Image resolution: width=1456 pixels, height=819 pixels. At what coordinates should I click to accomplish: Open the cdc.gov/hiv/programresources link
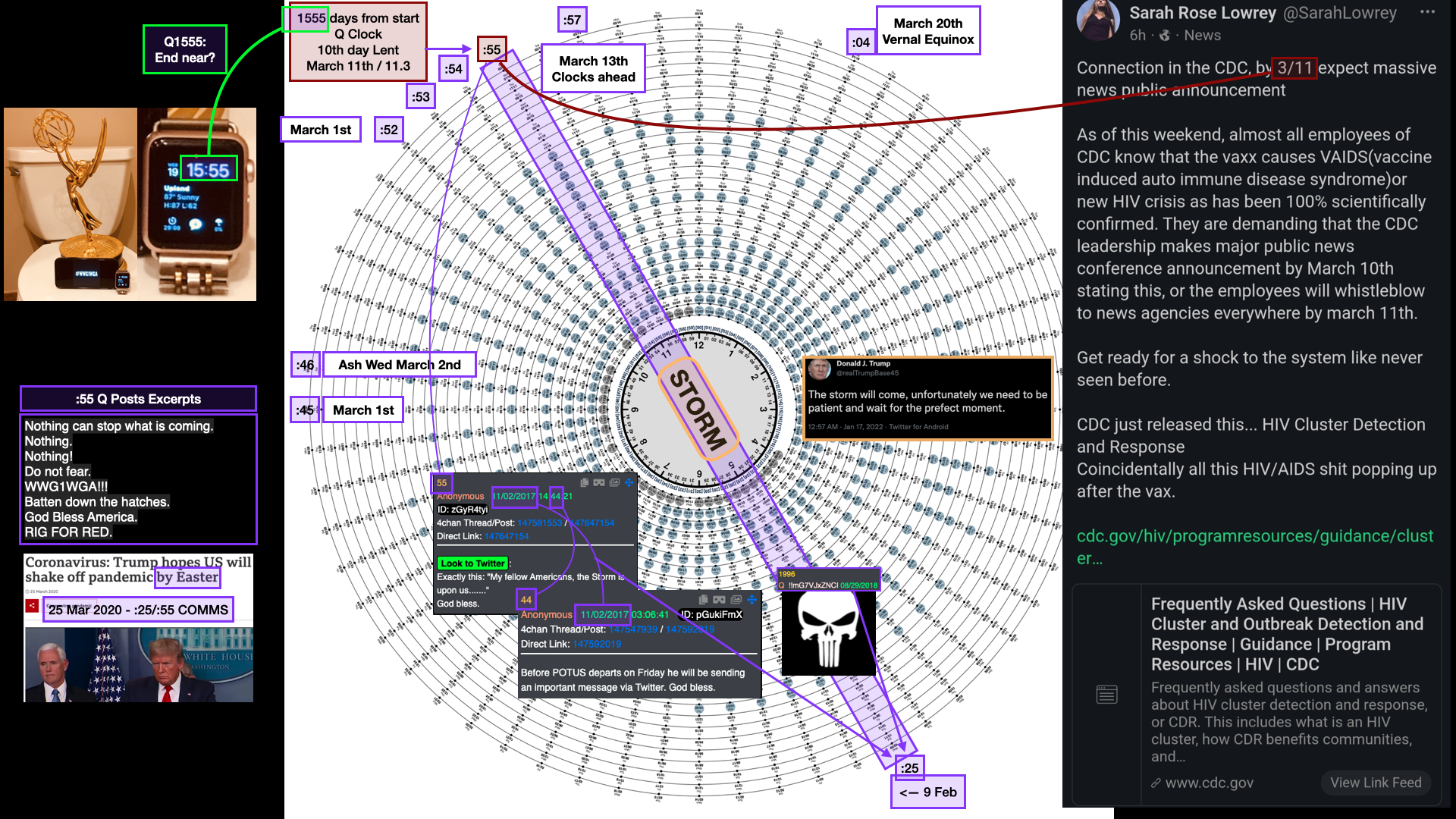[x=1255, y=547]
